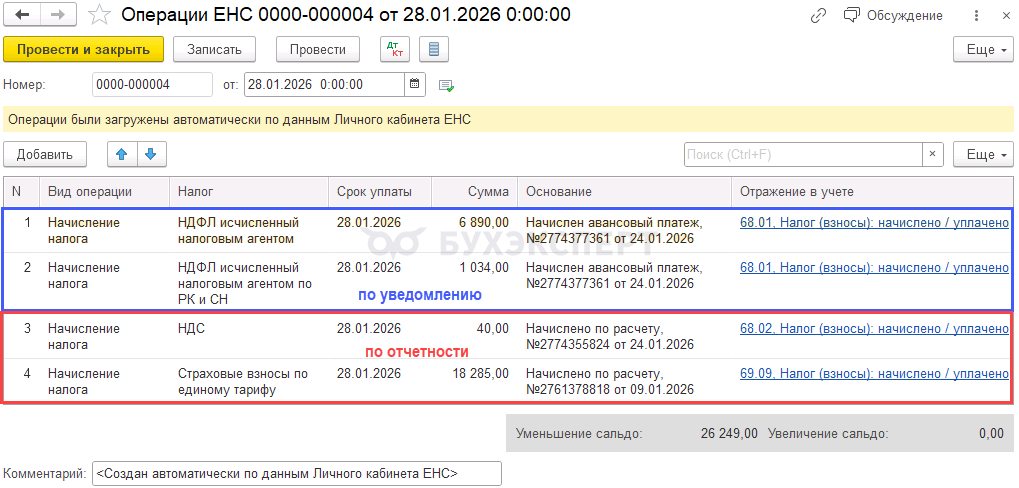
Task: Expand the table Еще menu
Action: click(983, 155)
